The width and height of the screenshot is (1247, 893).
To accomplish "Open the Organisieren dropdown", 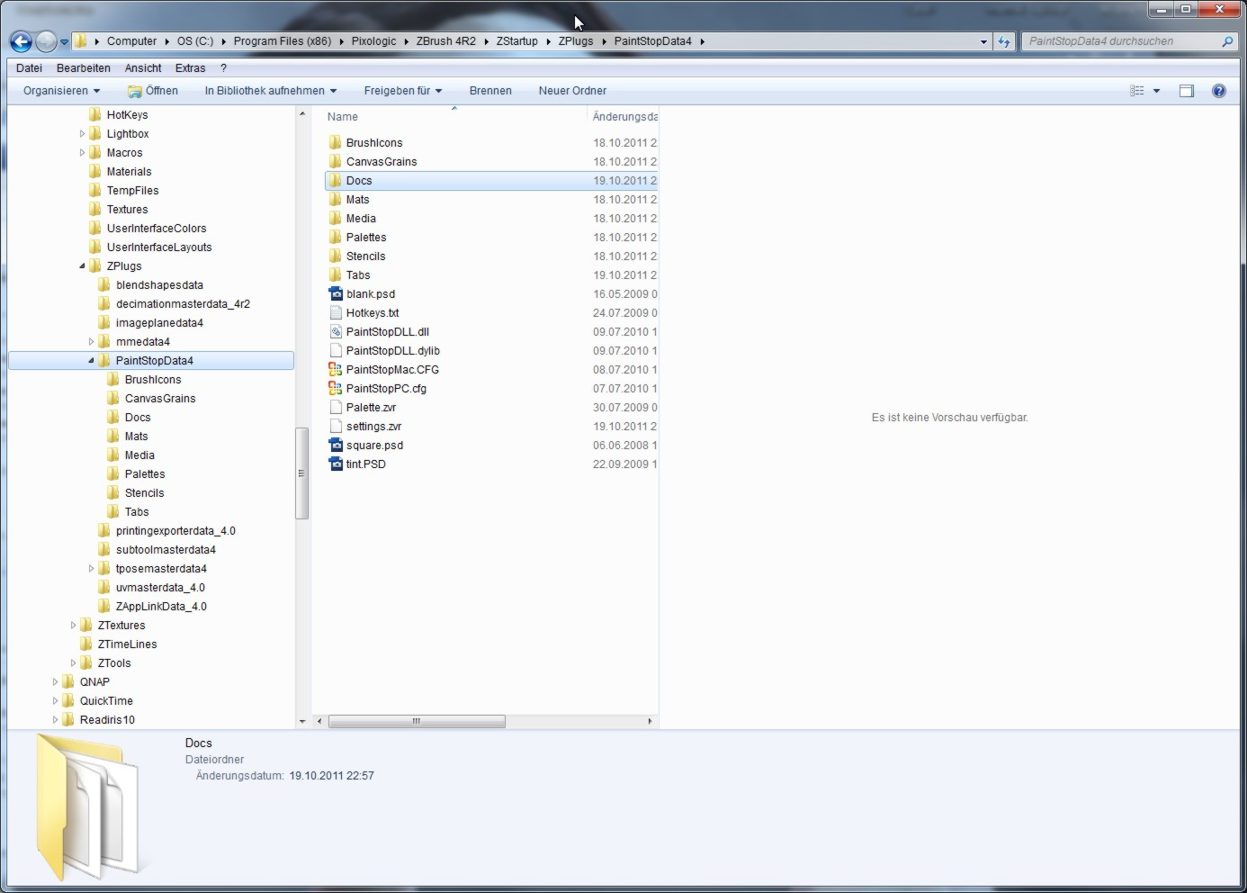I will point(59,90).
